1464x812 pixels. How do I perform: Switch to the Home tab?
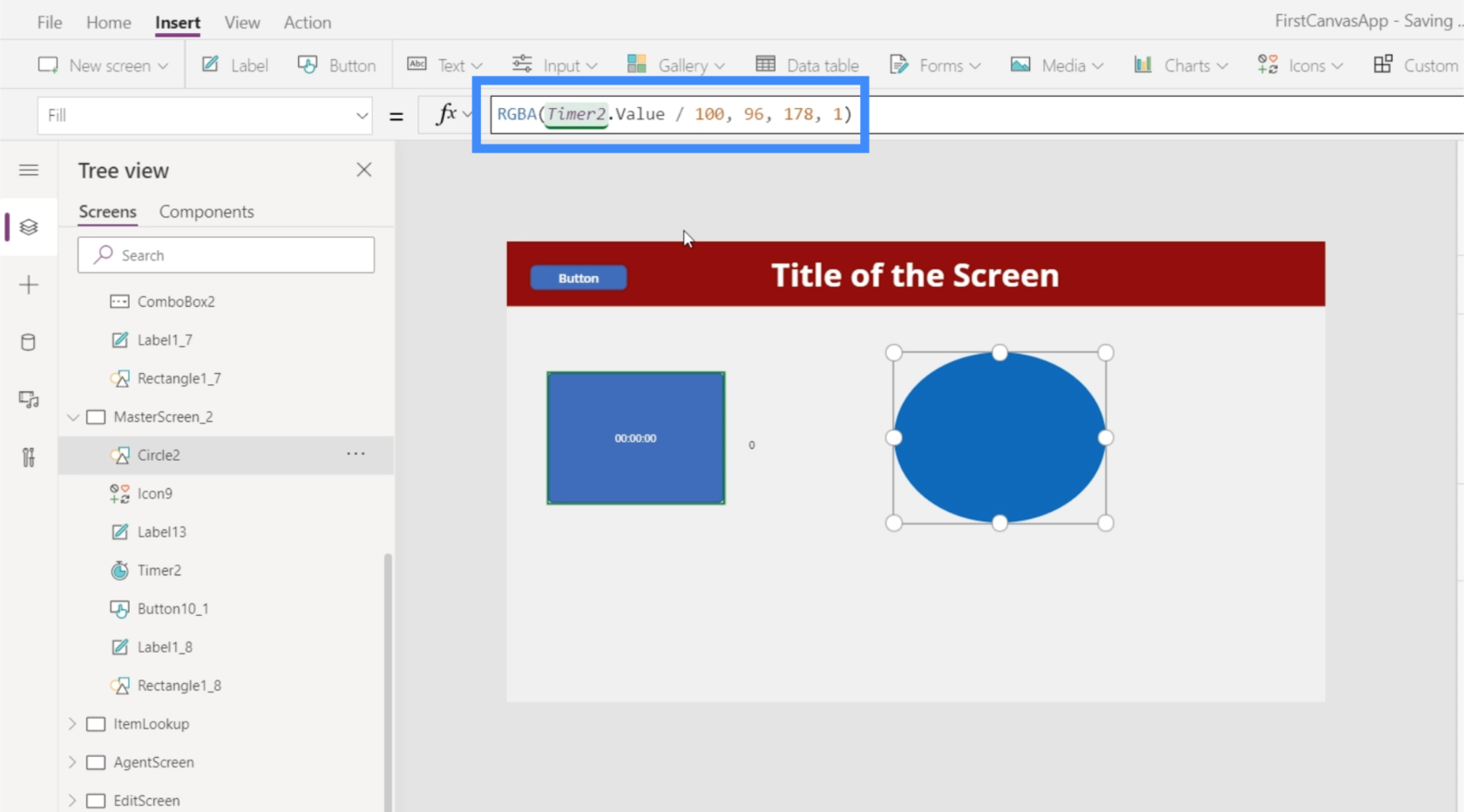pos(109,23)
